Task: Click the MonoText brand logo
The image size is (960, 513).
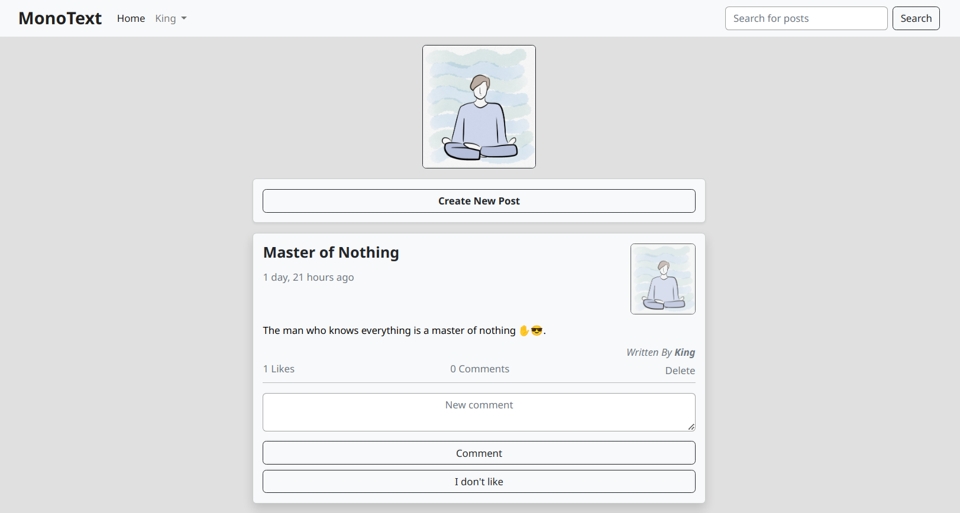Action: tap(60, 18)
